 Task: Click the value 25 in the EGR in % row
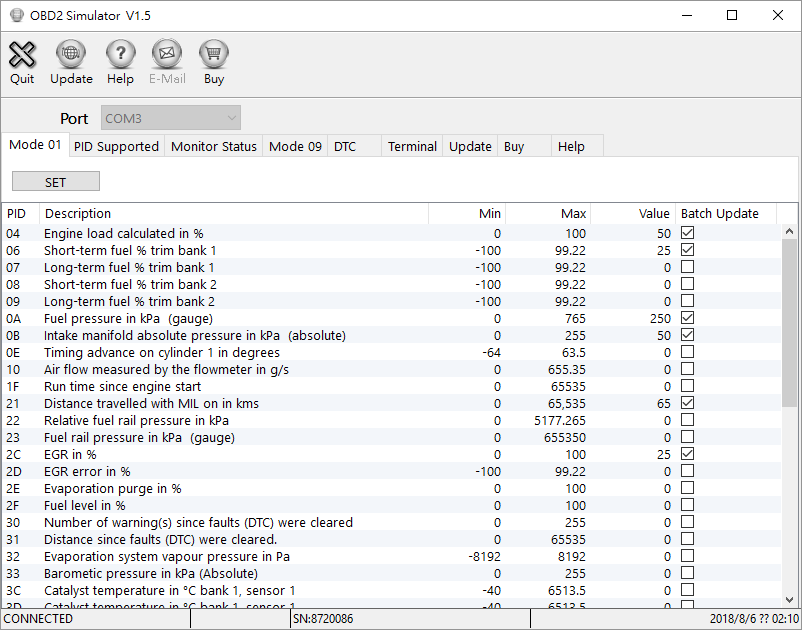(x=664, y=455)
